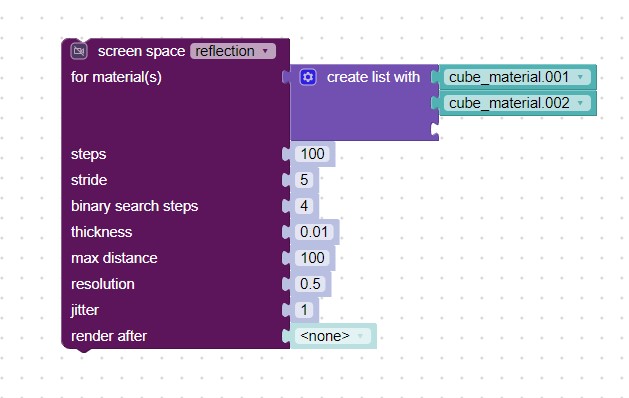Click the screen space block label
The image size is (629, 398).
141,51
